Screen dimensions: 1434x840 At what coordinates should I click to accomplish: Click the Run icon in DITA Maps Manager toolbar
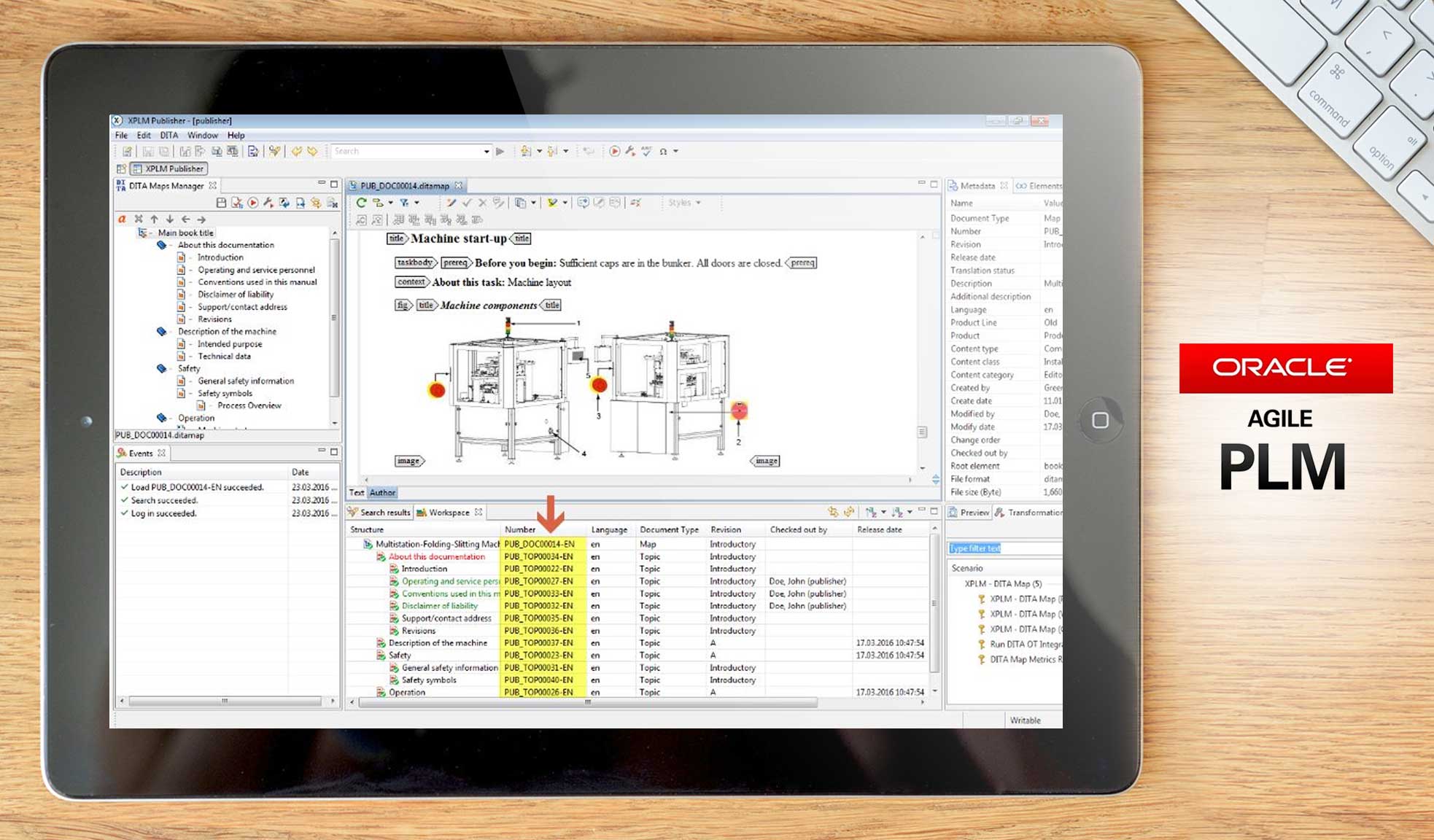[x=253, y=203]
